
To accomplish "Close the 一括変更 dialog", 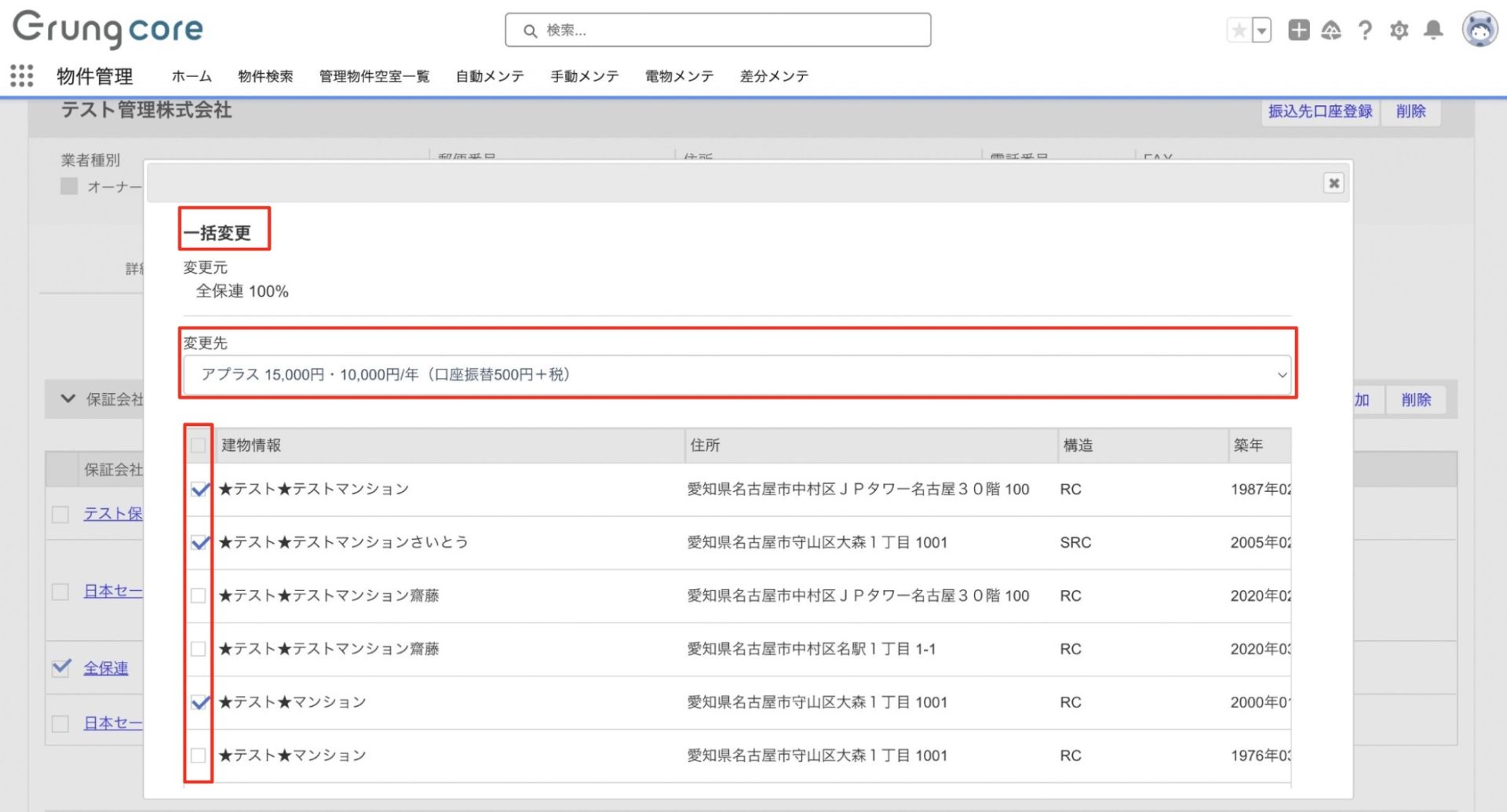I will 1334,183.
